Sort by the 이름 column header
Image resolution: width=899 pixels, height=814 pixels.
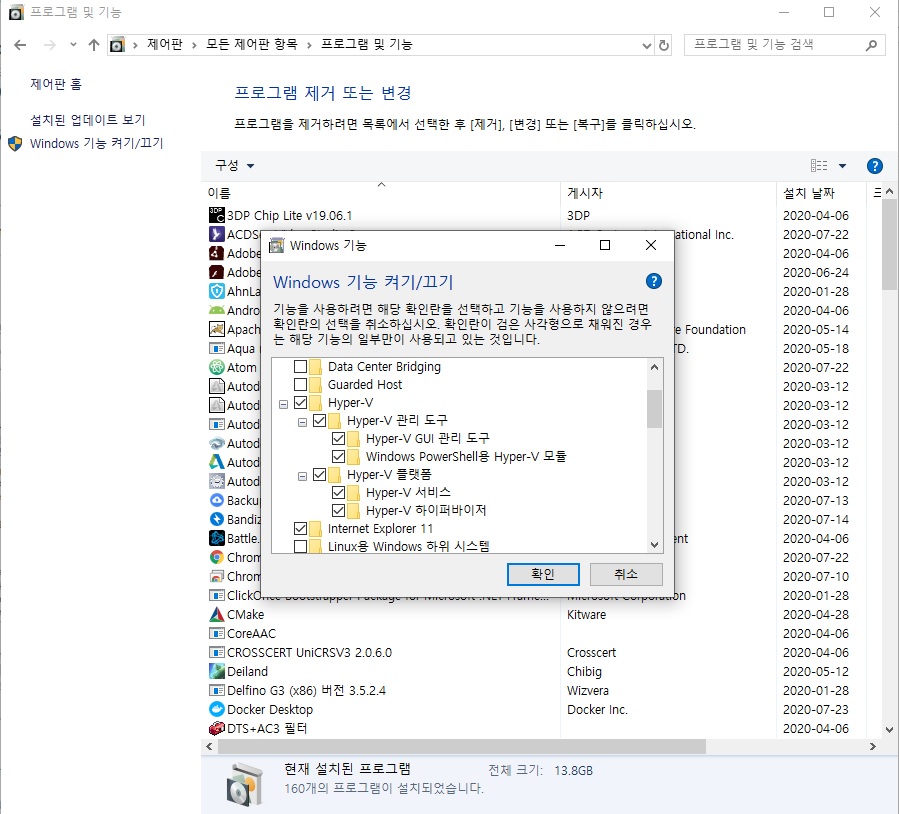[x=381, y=193]
